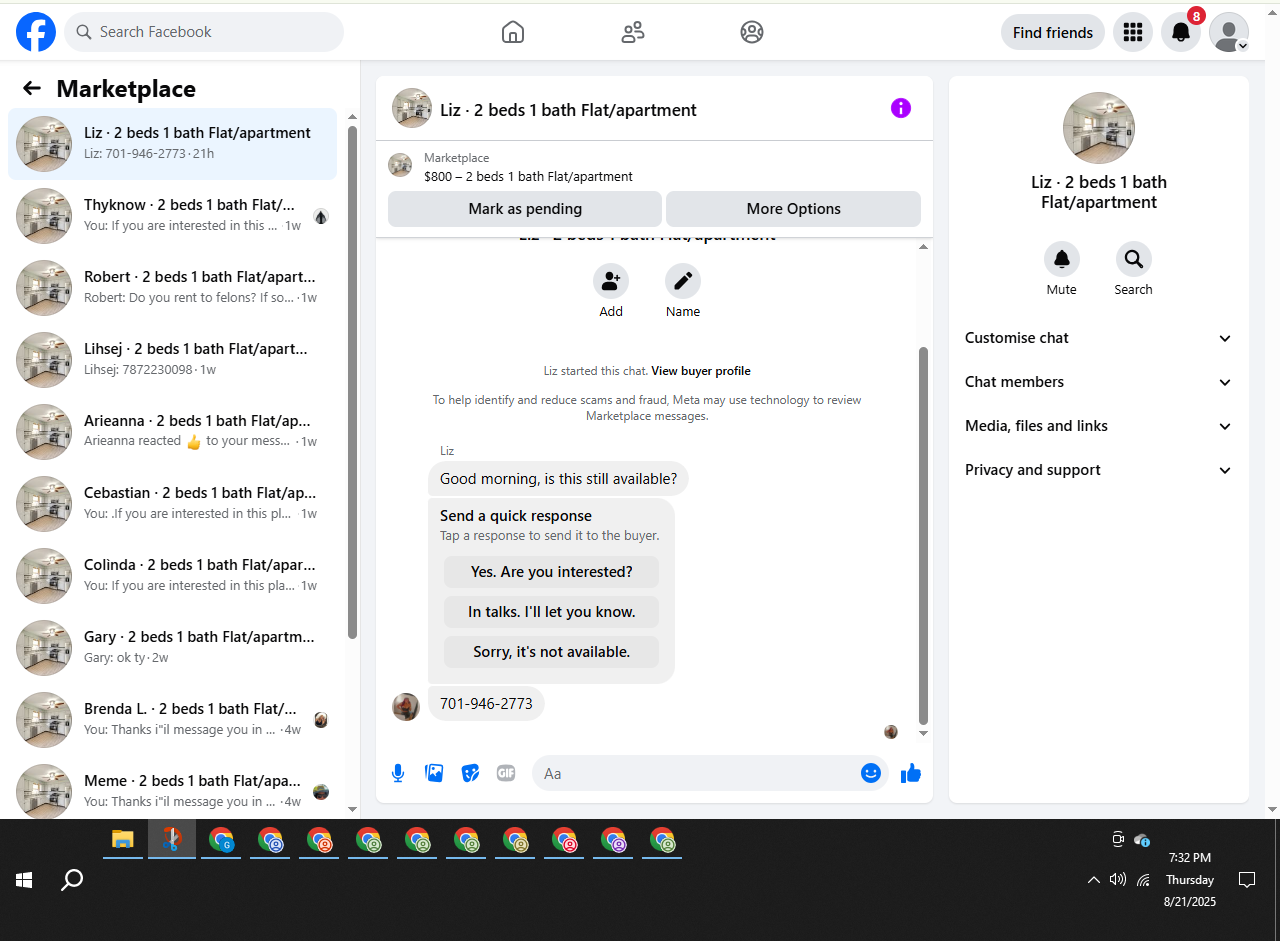Open Gary conversation in chat list

coord(172,648)
